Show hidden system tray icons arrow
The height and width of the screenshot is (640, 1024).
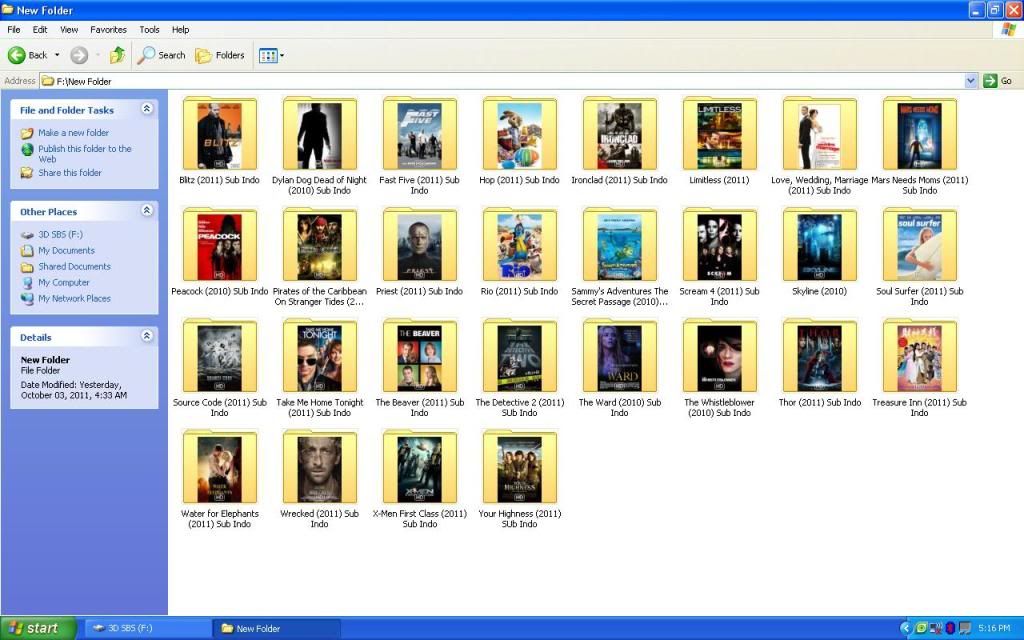click(905, 628)
